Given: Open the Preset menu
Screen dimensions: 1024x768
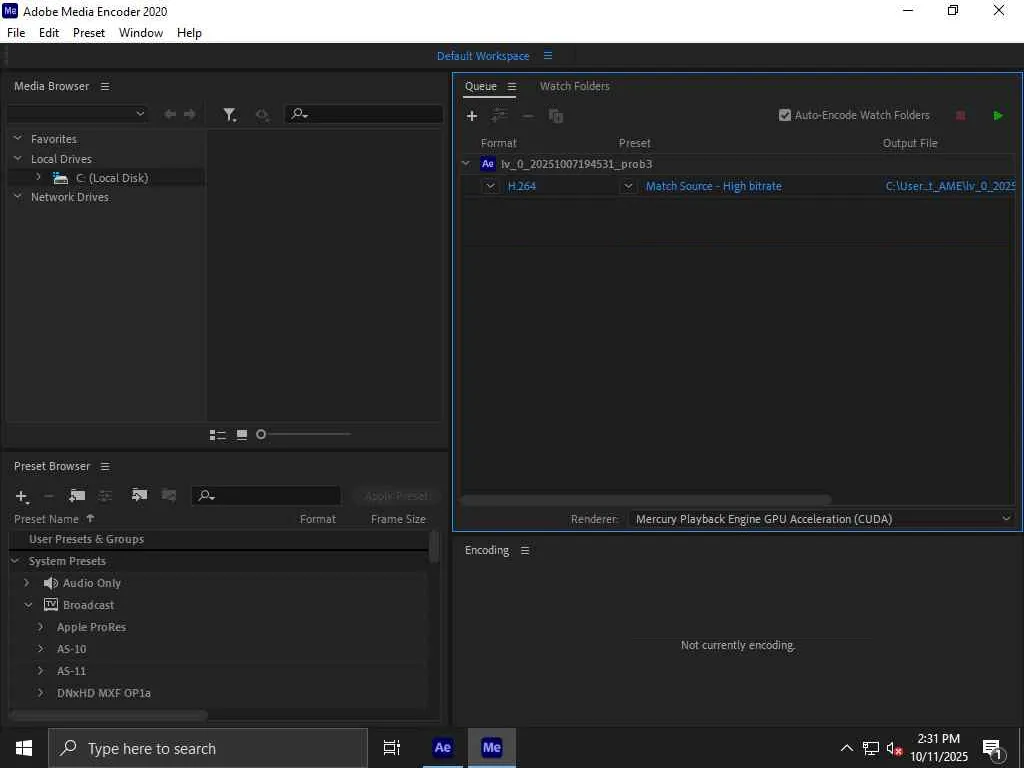Looking at the screenshot, I should 89,33.
